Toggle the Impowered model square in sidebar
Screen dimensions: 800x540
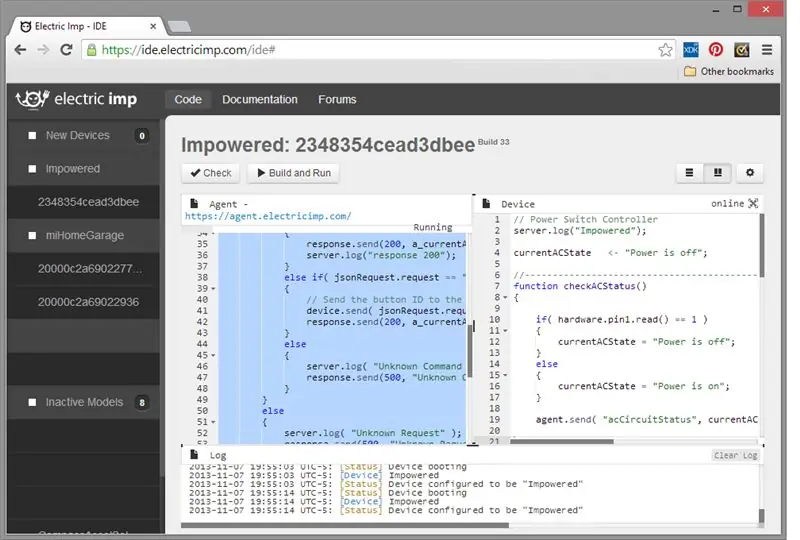point(32,169)
